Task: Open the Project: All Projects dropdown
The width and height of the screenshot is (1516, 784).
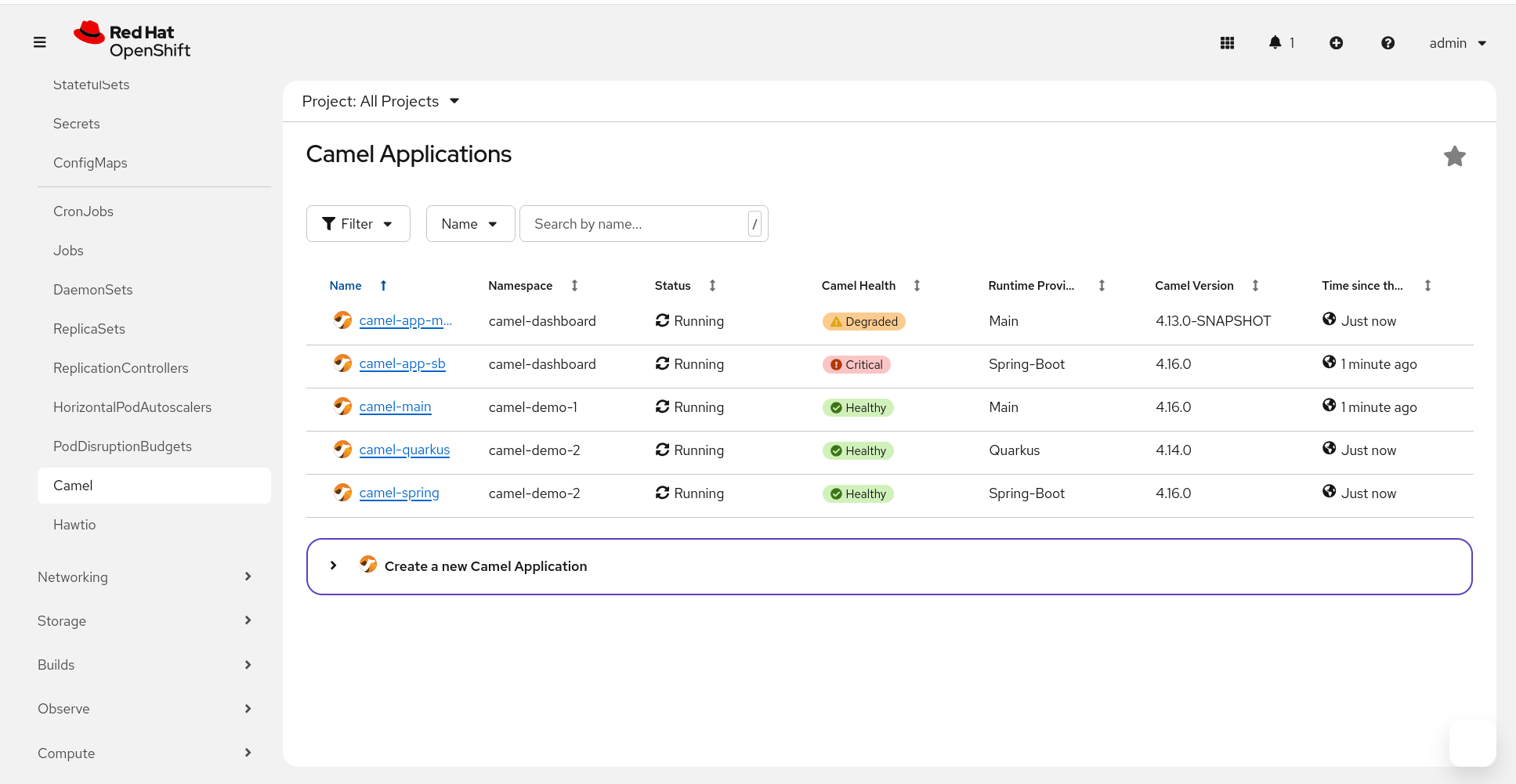Action: 381,102
